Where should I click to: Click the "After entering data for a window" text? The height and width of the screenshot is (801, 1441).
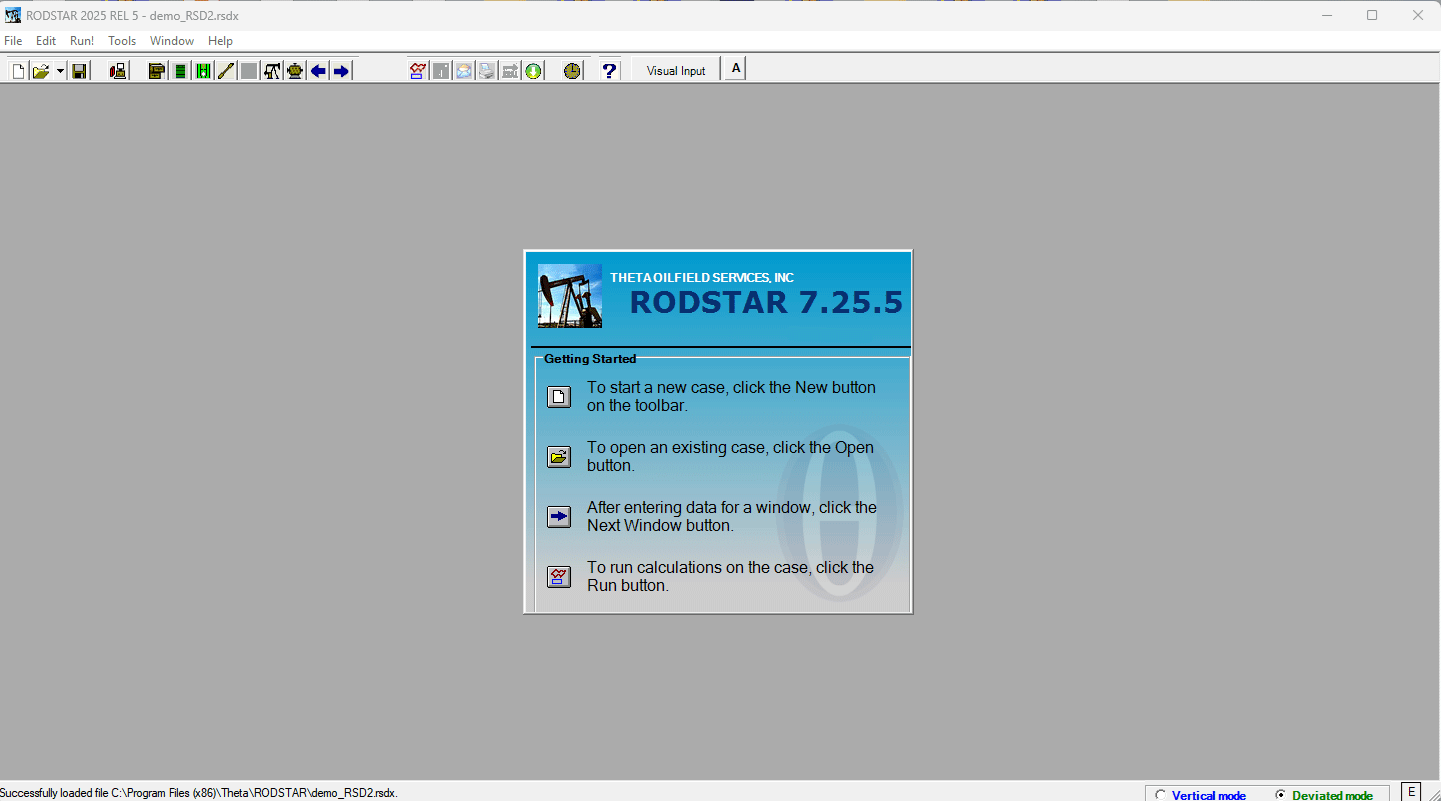coord(732,516)
